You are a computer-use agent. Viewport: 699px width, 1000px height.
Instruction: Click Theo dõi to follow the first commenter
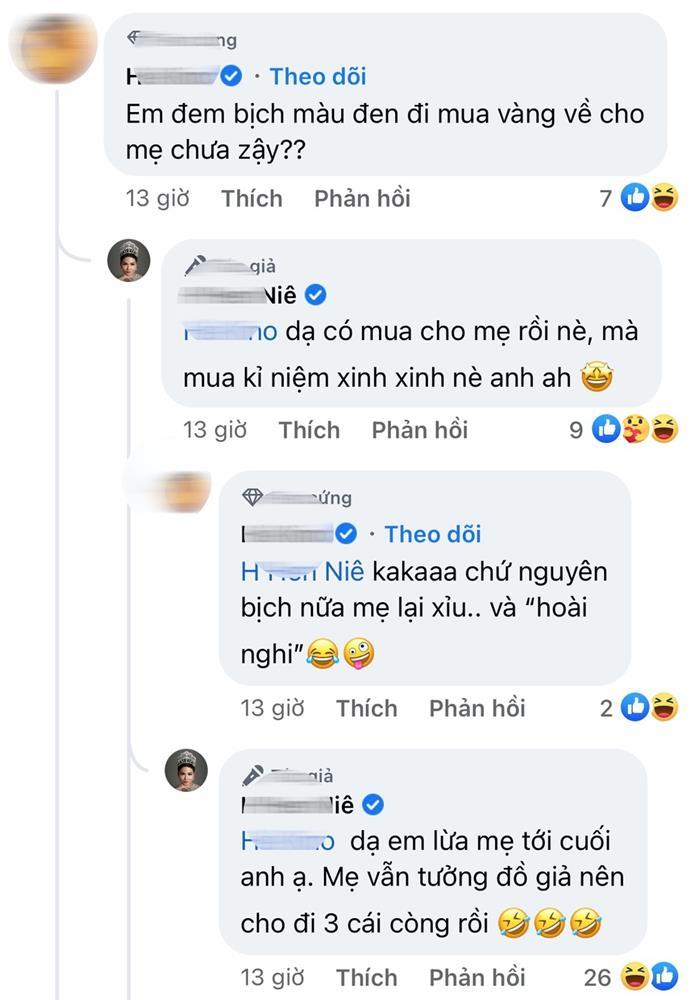point(318,75)
